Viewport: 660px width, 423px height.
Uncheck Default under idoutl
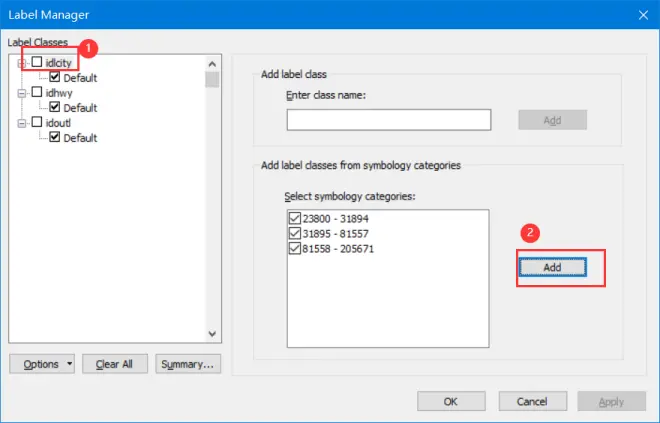tap(55, 137)
